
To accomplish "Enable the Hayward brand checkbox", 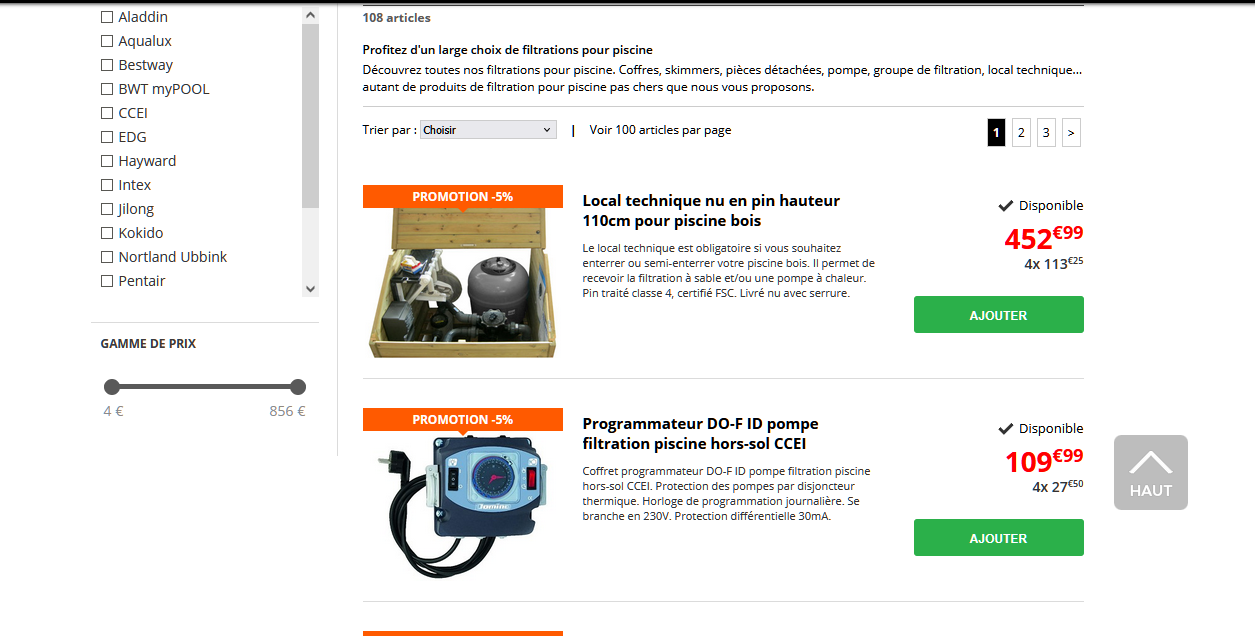I will tap(107, 161).
